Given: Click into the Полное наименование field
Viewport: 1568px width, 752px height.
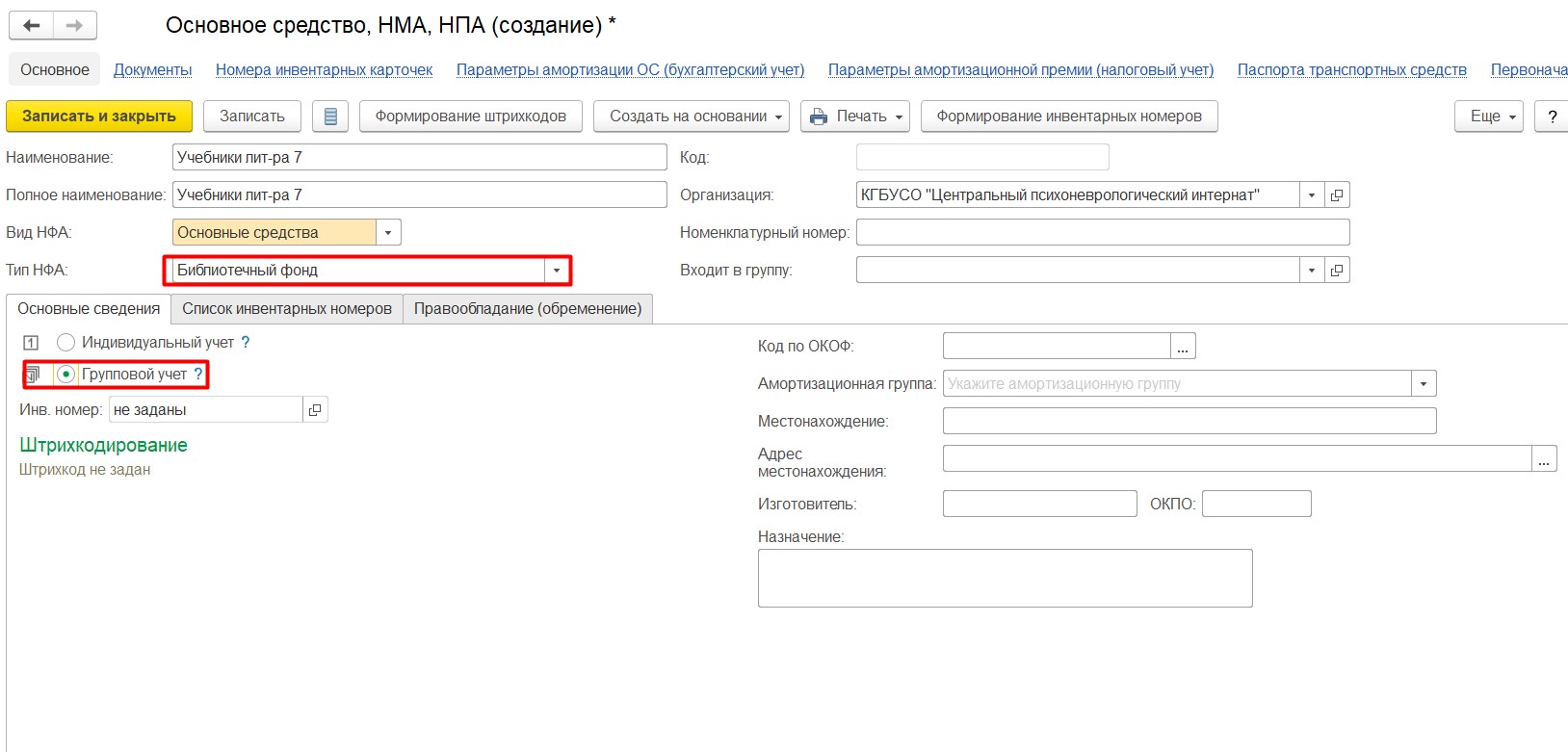Looking at the screenshot, I should click(x=420, y=195).
